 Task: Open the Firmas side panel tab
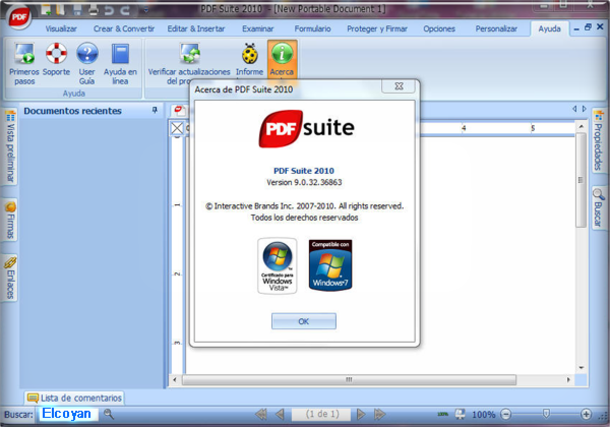[x=10, y=220]
